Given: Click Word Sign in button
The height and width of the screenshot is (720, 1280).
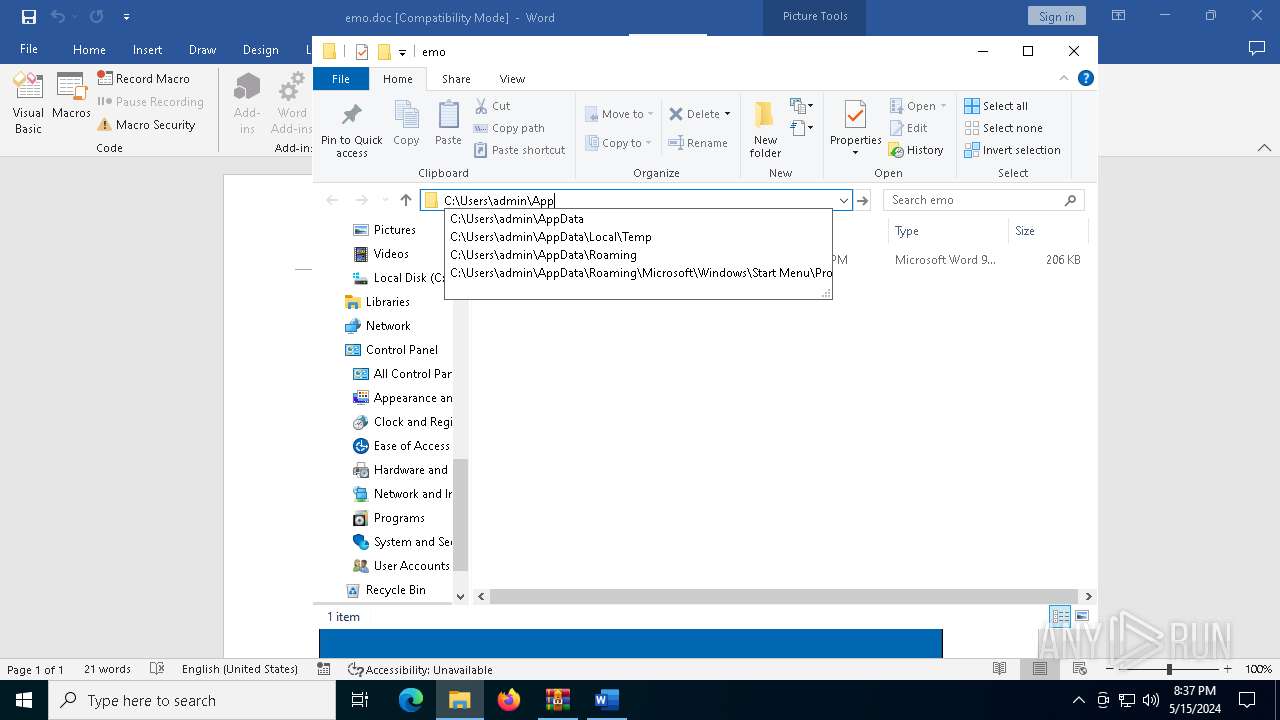Looking at the screenshot, I should coord(1056,16).
